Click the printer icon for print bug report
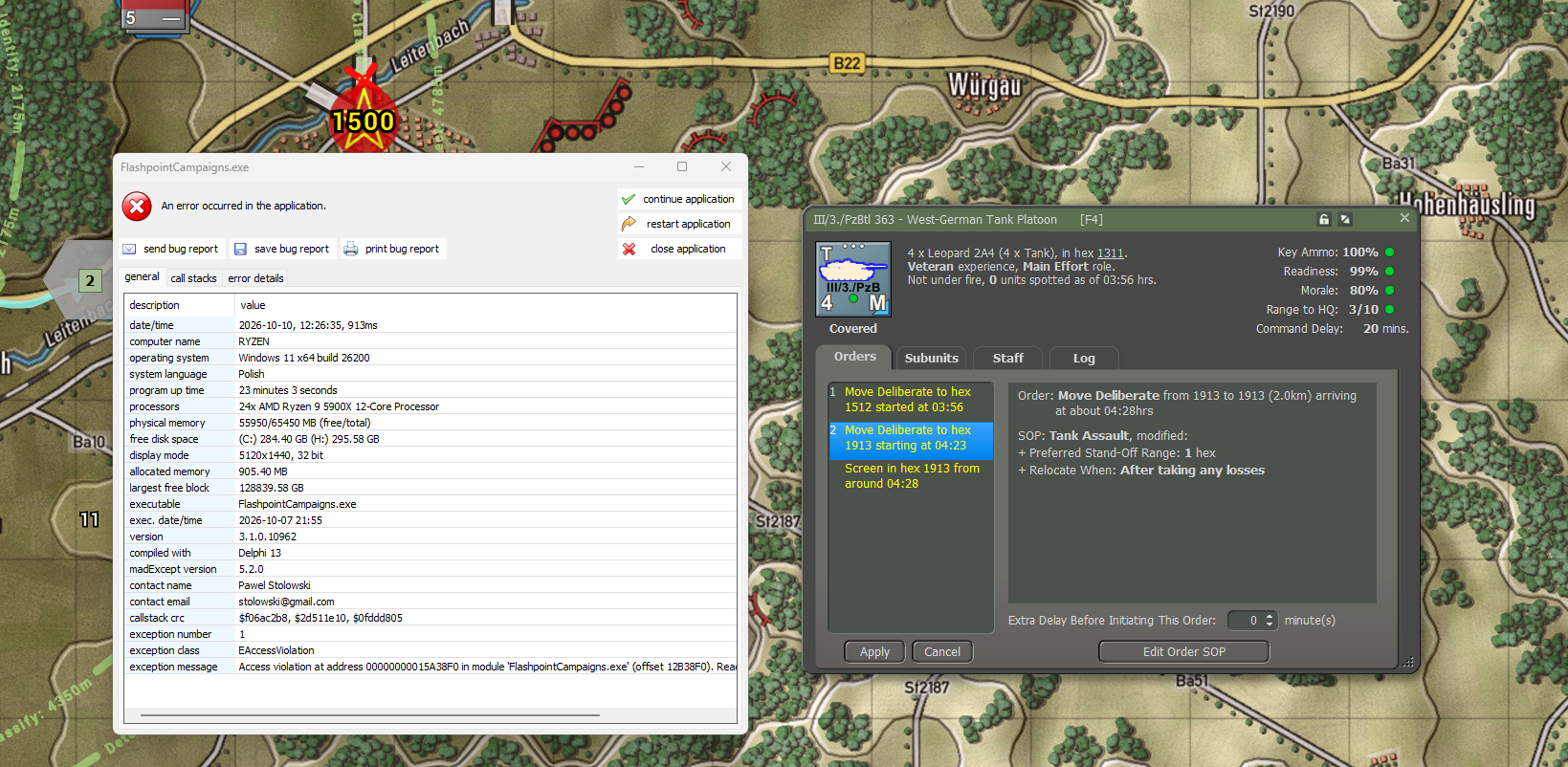The height and width of the screenshot is (767, 1568). 351,249
